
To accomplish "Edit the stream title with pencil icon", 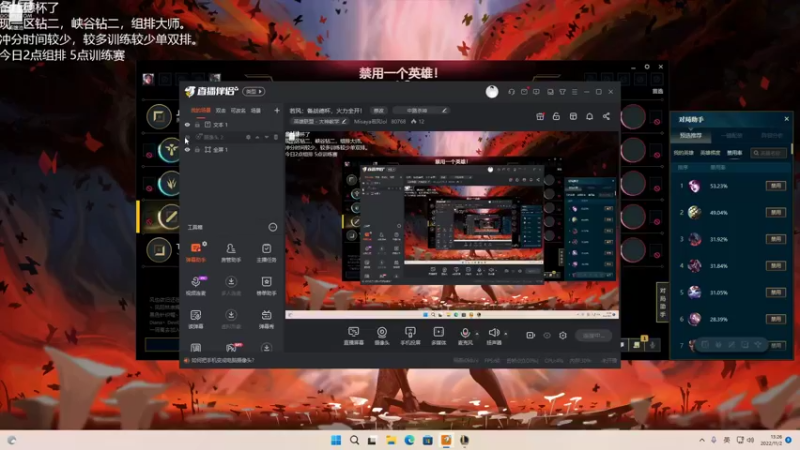I will [x=444, y=110].
